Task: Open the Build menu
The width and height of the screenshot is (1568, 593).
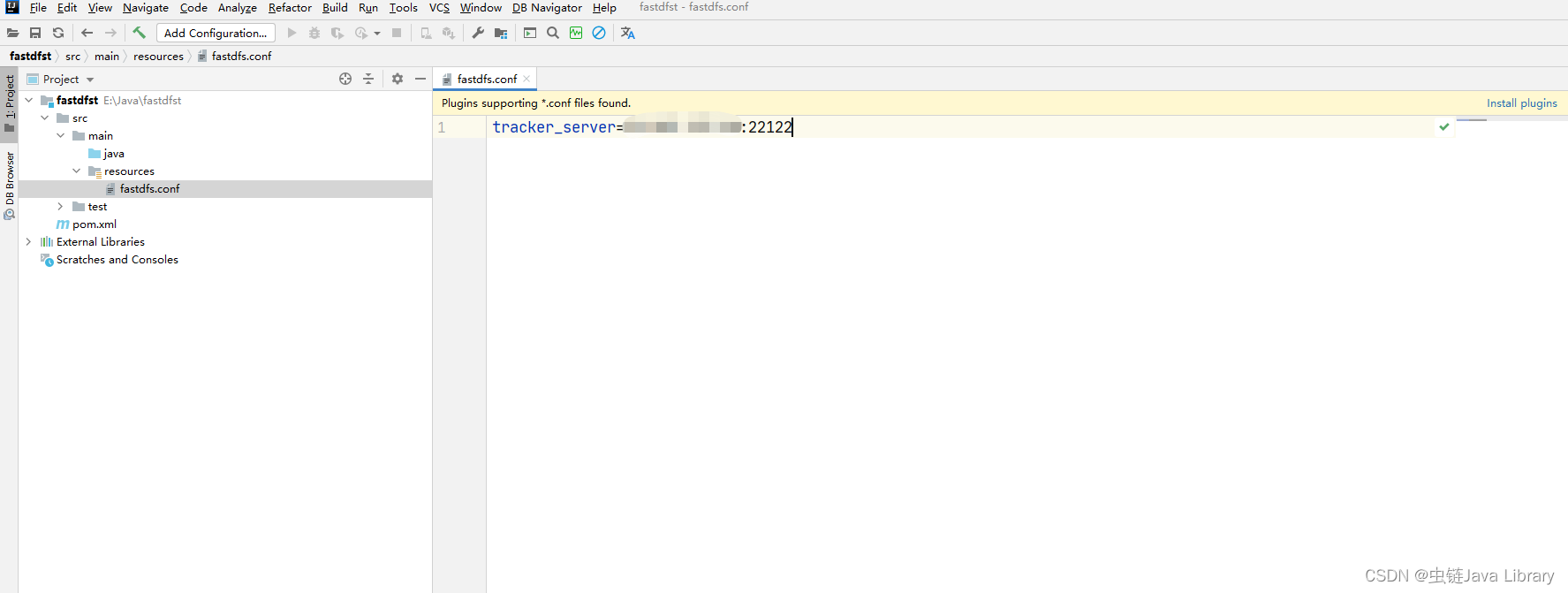Action: coord(335,8)
